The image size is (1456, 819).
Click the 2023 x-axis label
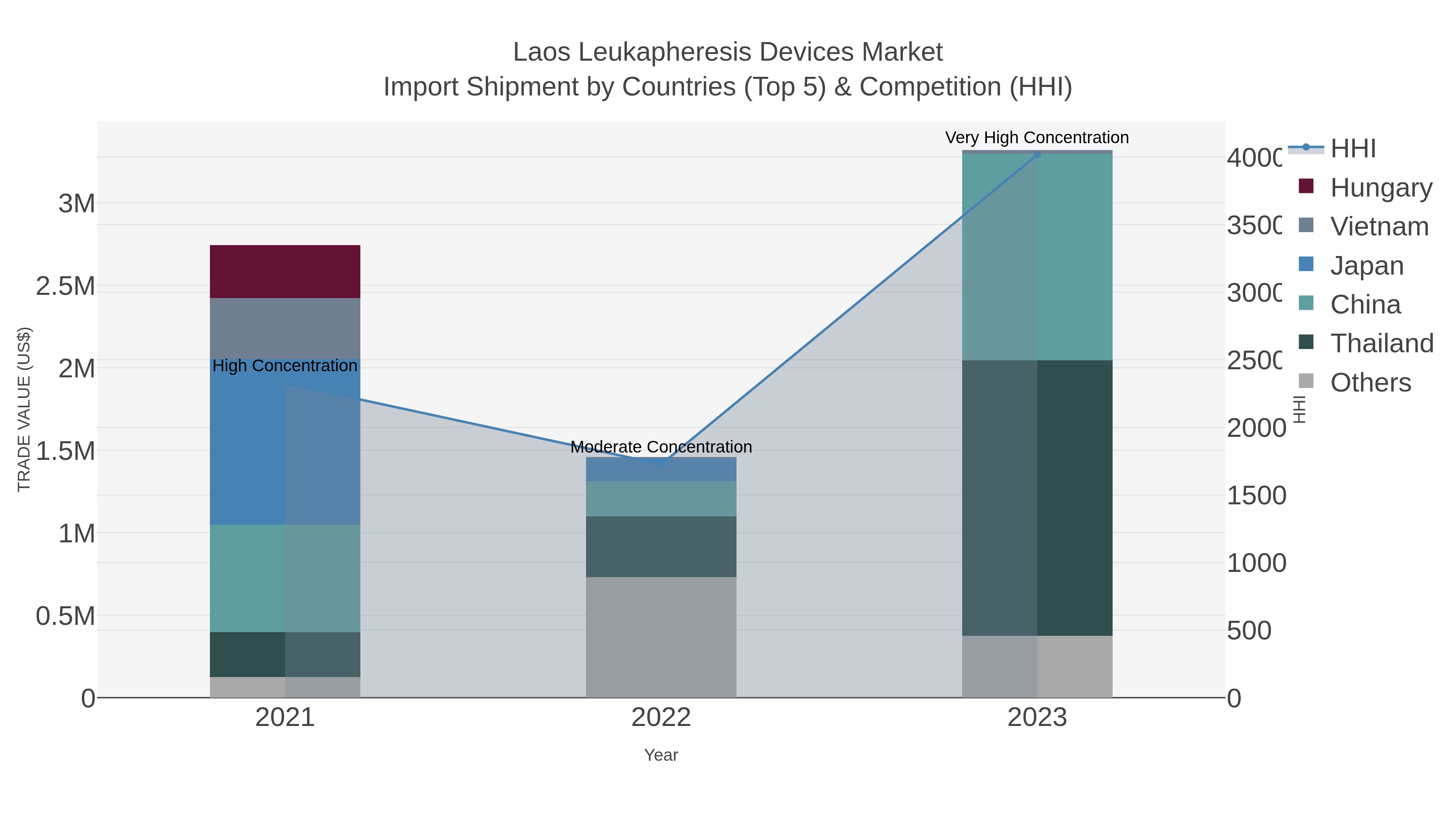[x=1037, y=718]
